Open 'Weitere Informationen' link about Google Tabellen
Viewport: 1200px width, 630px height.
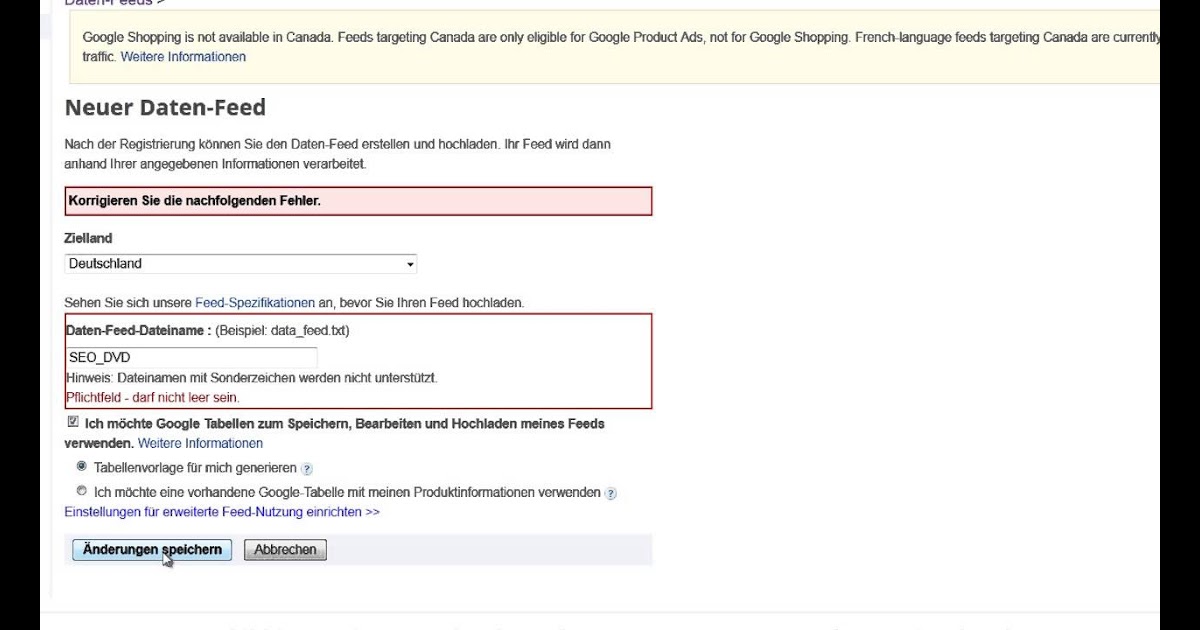click(x=200, y=443)
